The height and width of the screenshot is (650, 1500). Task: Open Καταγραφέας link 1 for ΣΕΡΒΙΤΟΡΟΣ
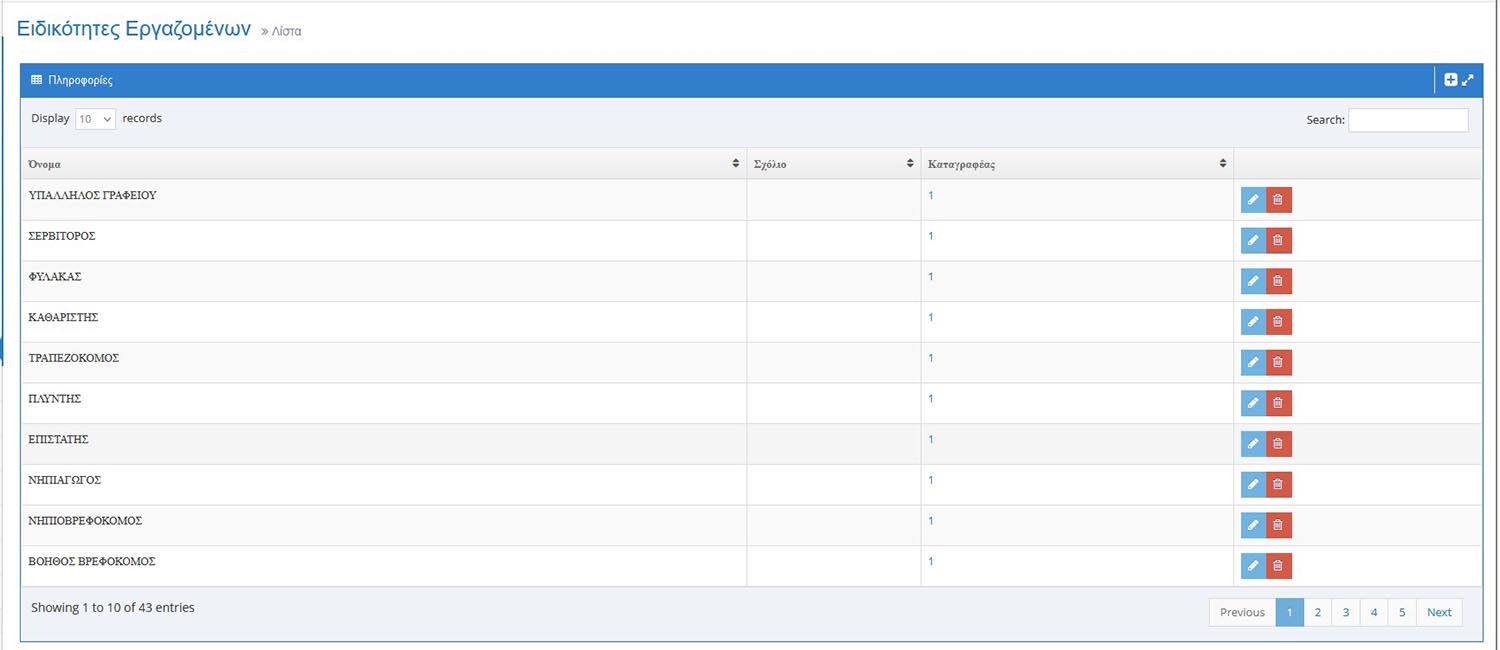point(931,236)
